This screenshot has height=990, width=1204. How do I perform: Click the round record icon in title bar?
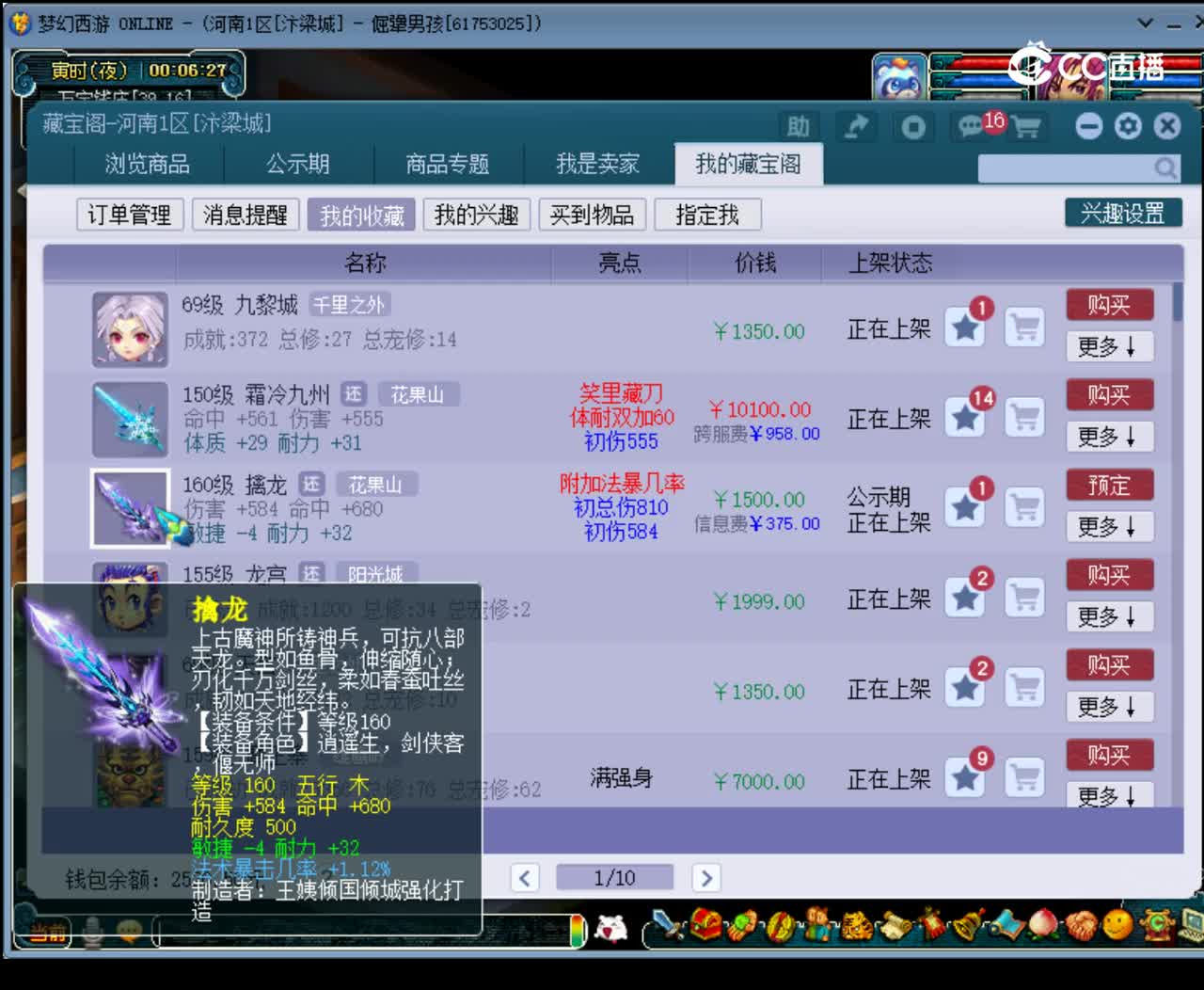coord(913,126)
